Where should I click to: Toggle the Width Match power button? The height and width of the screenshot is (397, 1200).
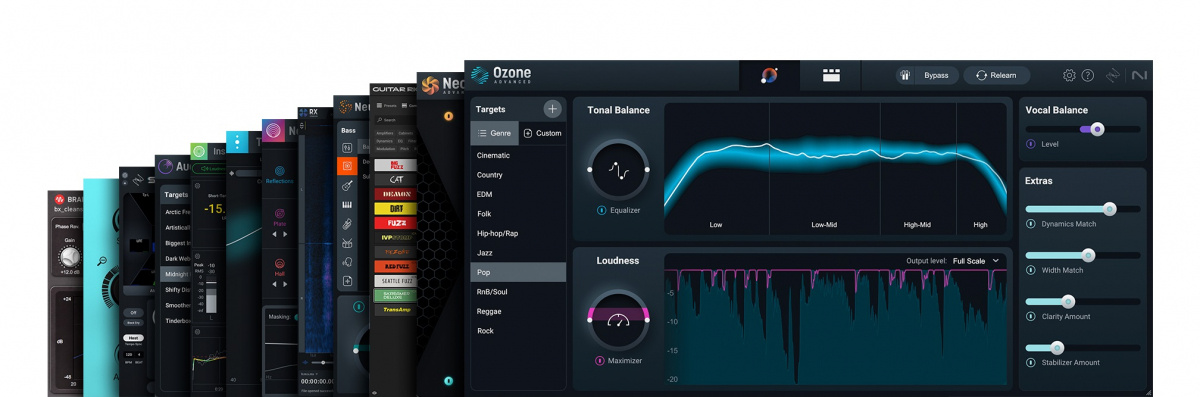(x=1031, y=270)
